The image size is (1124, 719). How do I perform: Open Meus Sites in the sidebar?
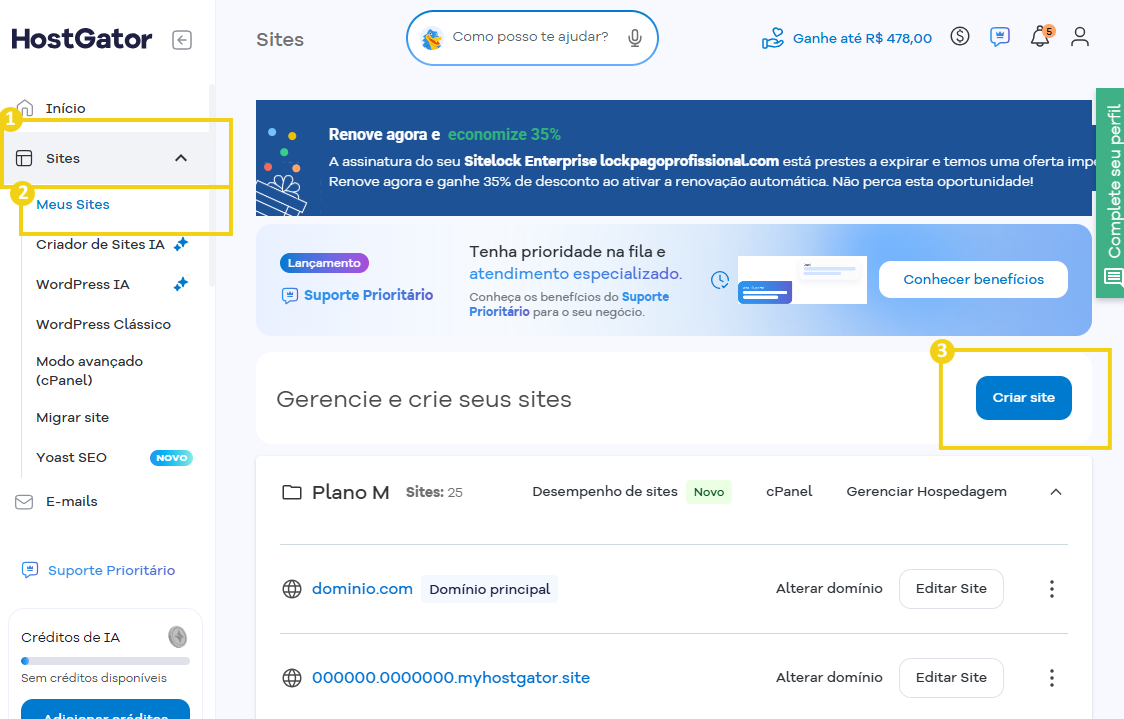pos(73,204)
